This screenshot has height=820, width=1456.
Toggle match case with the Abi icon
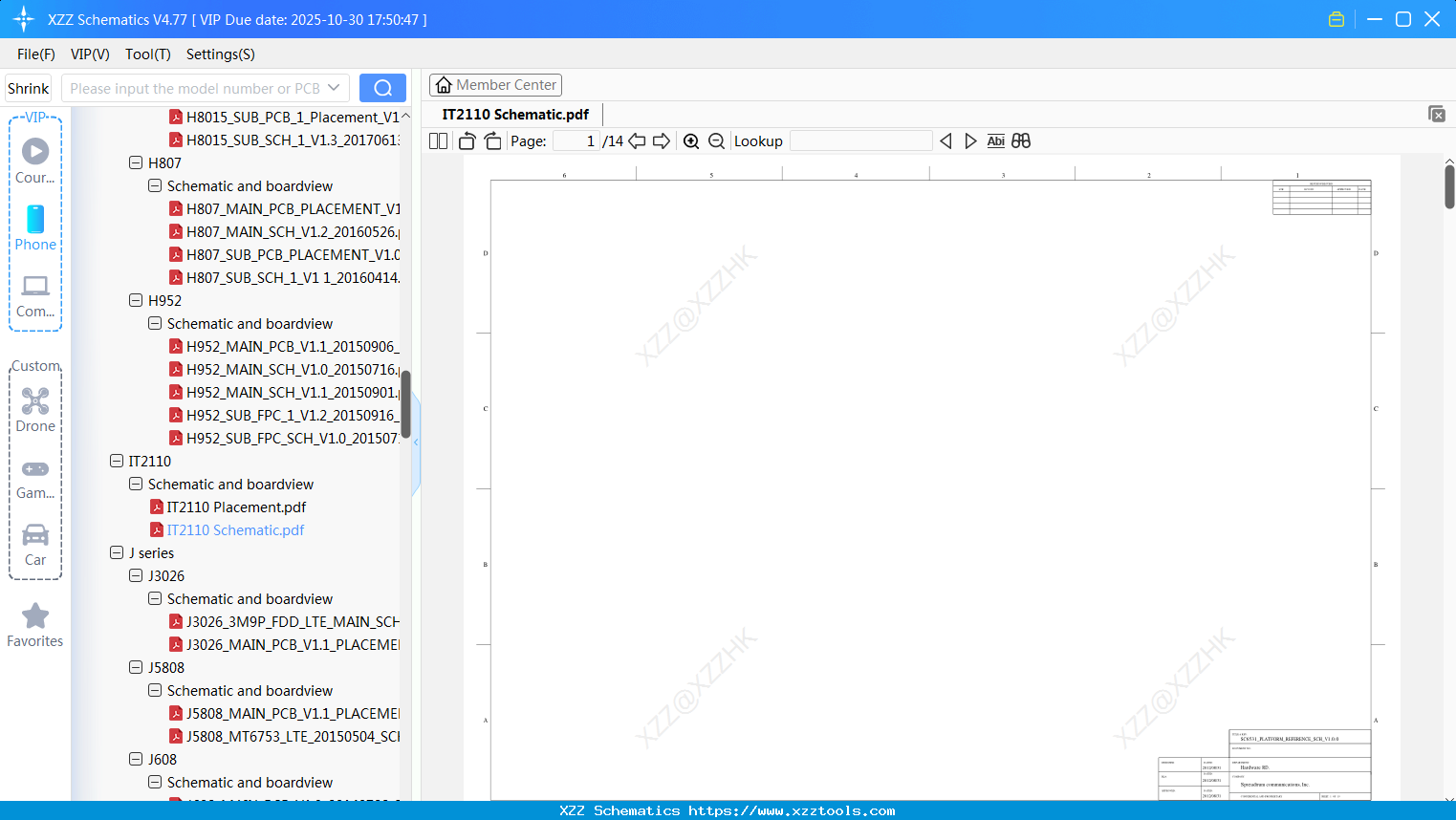[995, 140]
